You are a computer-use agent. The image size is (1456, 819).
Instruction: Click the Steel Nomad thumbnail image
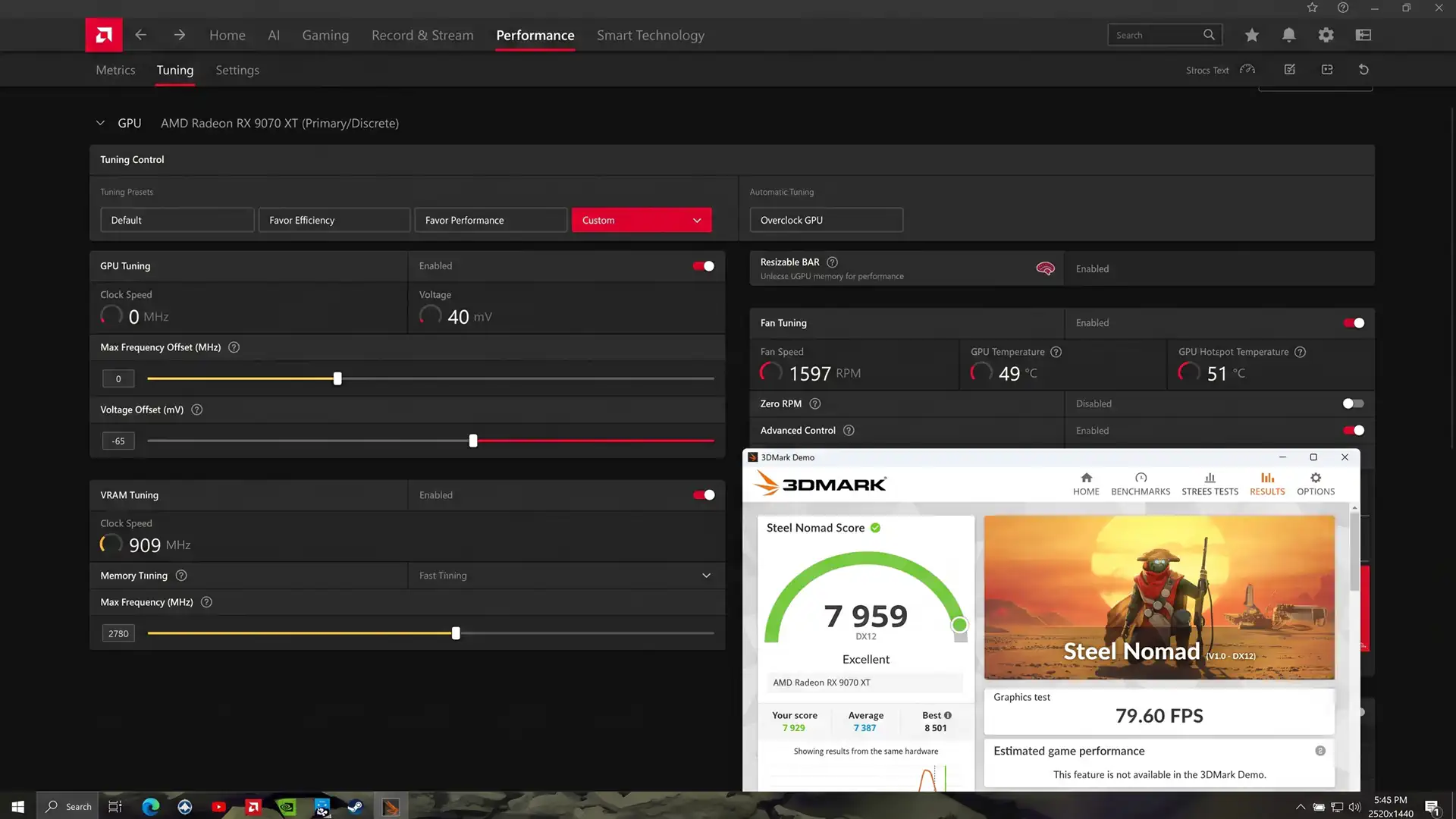tap(1159, 598)
